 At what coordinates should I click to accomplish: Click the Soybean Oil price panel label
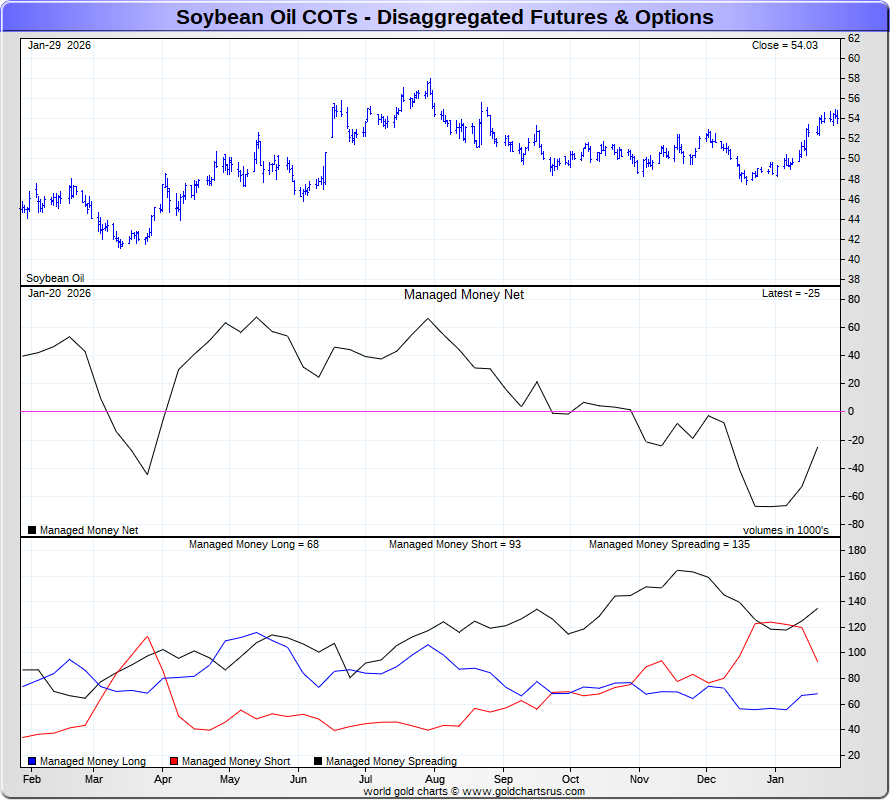click(55, 278)
